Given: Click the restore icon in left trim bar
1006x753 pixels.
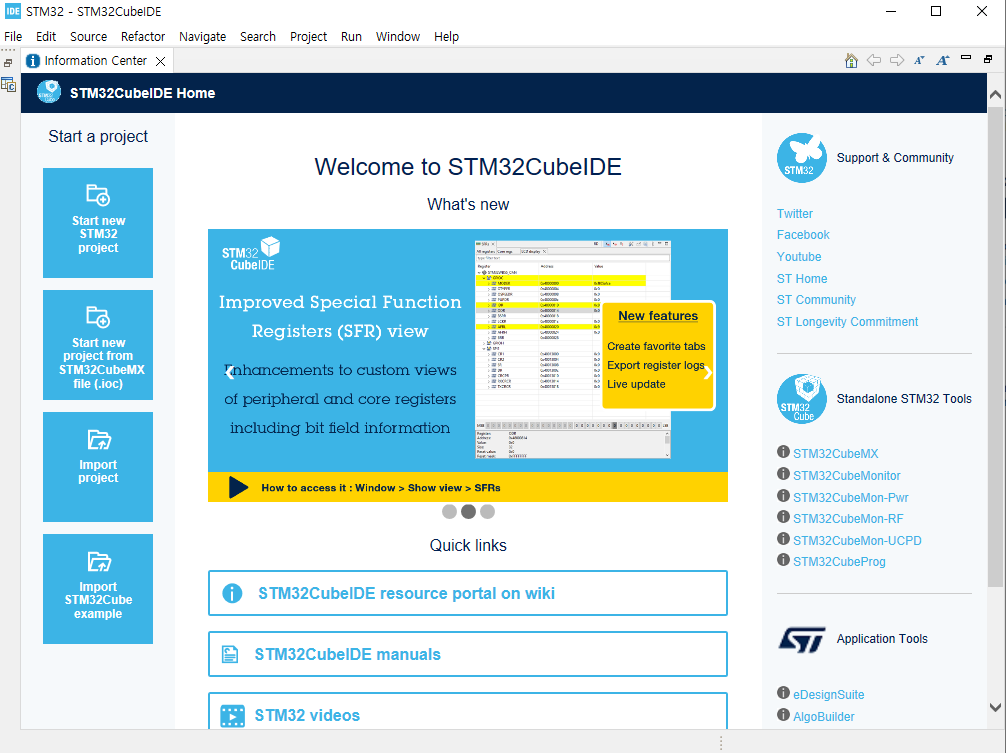Looking at the screenshot, I should [8, 63].
